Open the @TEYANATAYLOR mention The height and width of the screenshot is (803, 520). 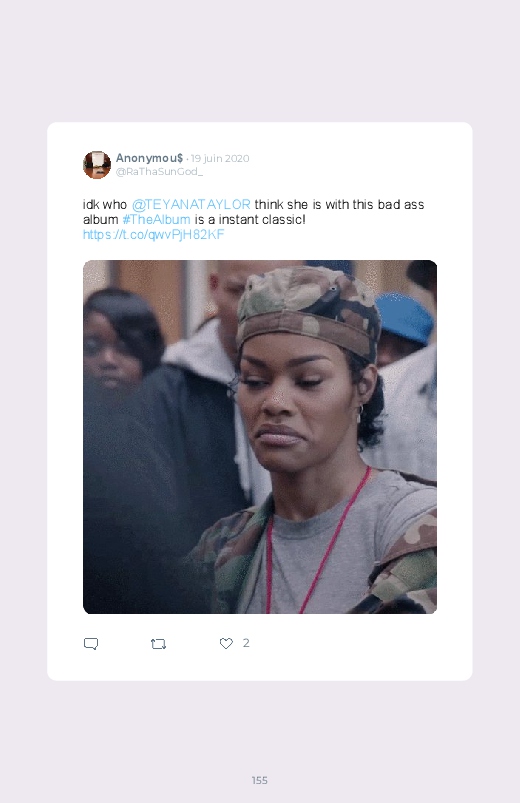[191, 204]
